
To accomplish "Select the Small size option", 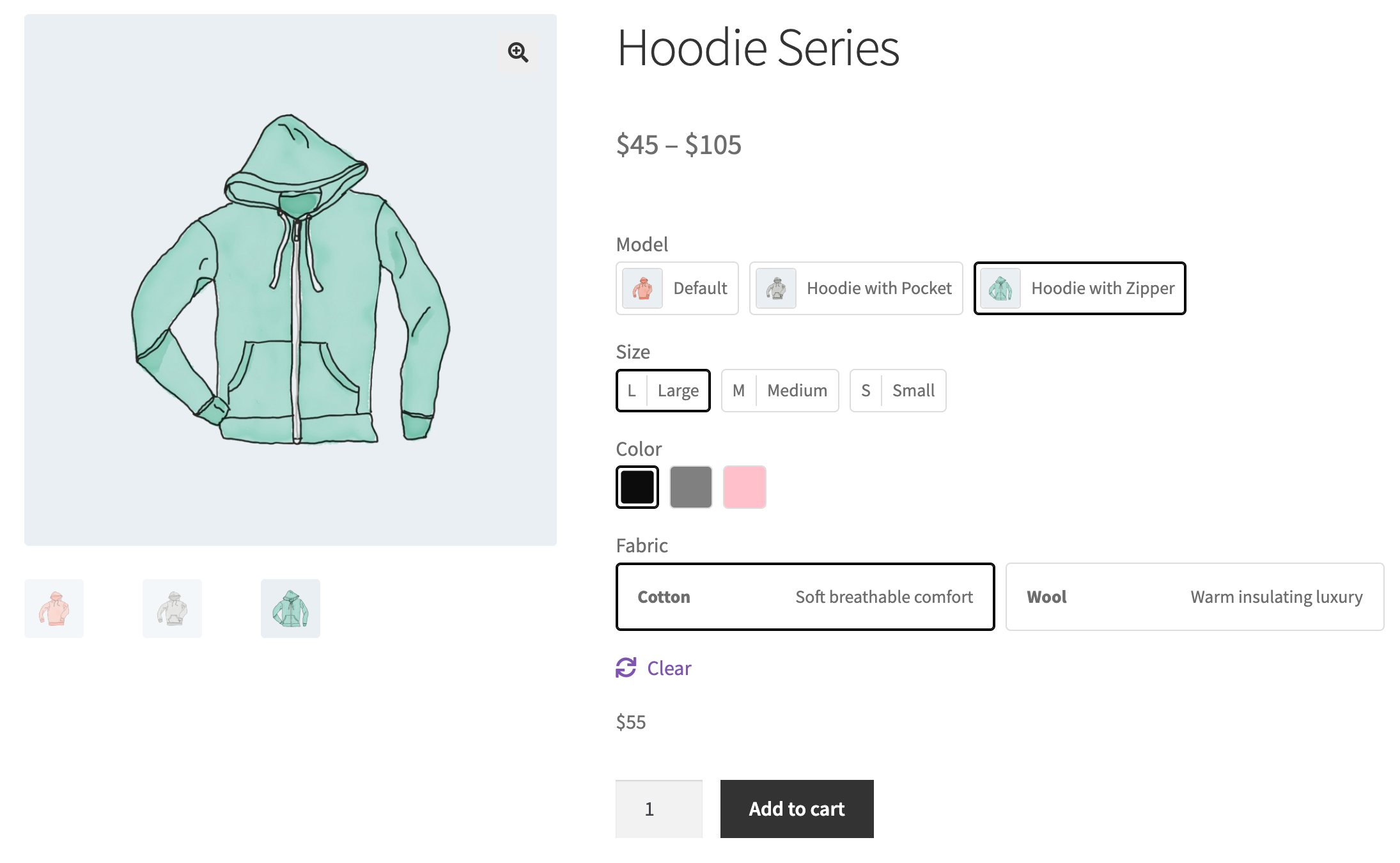I will (898, 390).
